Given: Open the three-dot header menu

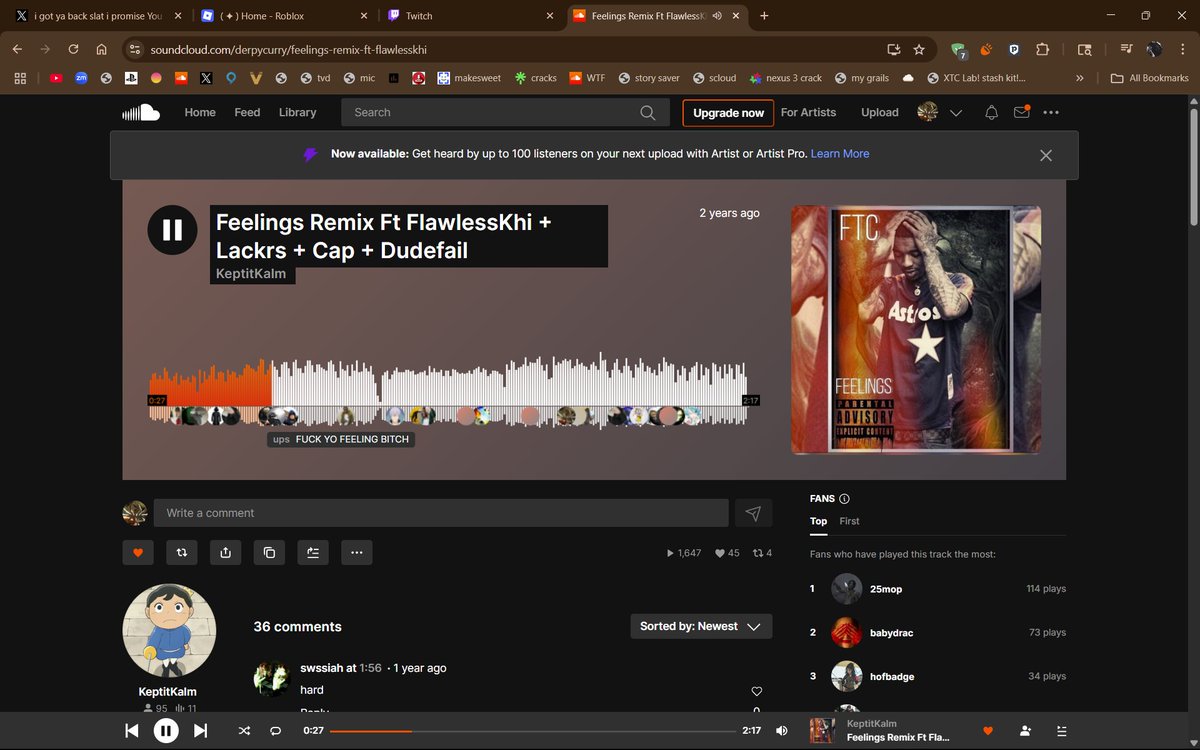Looking at the screenshot, I should tap(1051, 113).
